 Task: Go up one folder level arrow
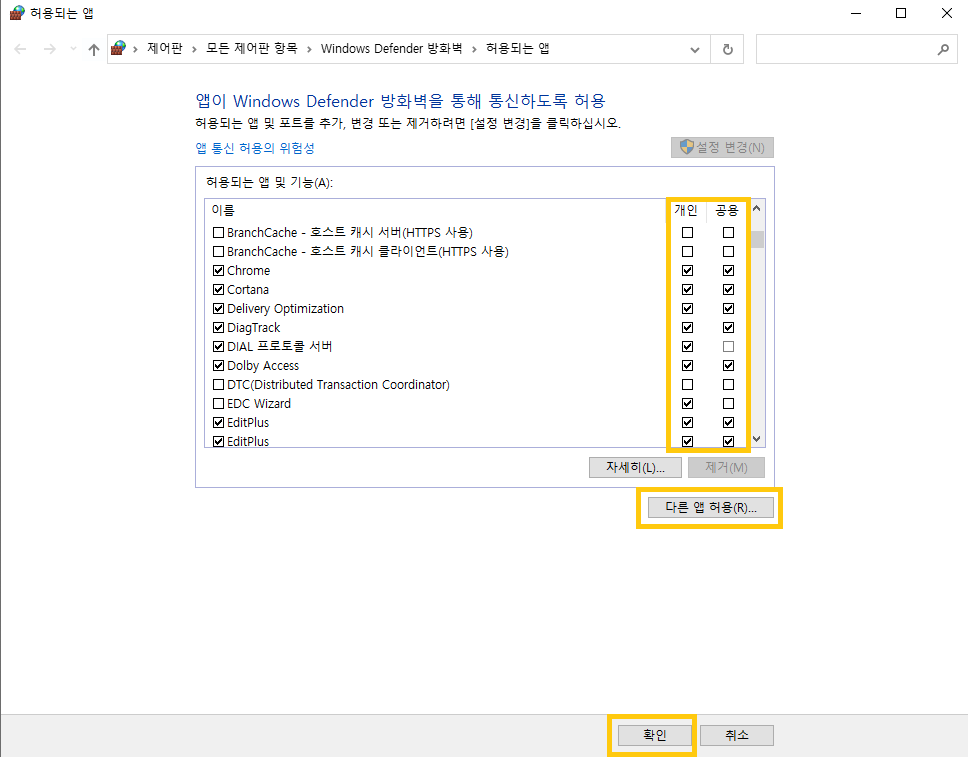[94, 49]
